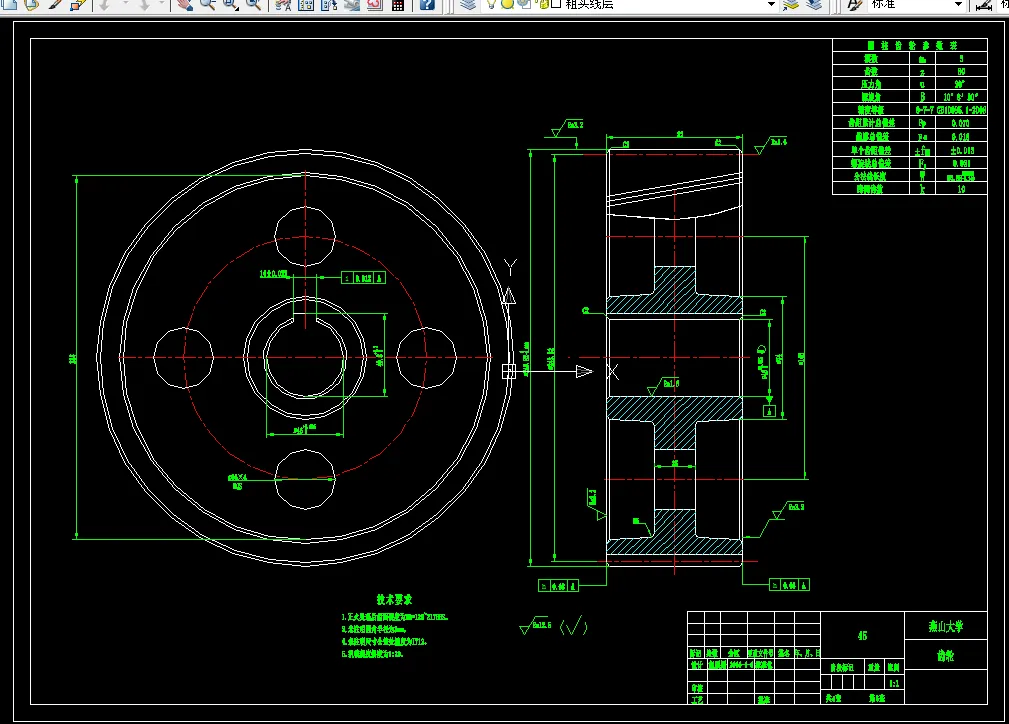
Task: Click the Undo arrow icon
Action: click(x=104, y=4)
